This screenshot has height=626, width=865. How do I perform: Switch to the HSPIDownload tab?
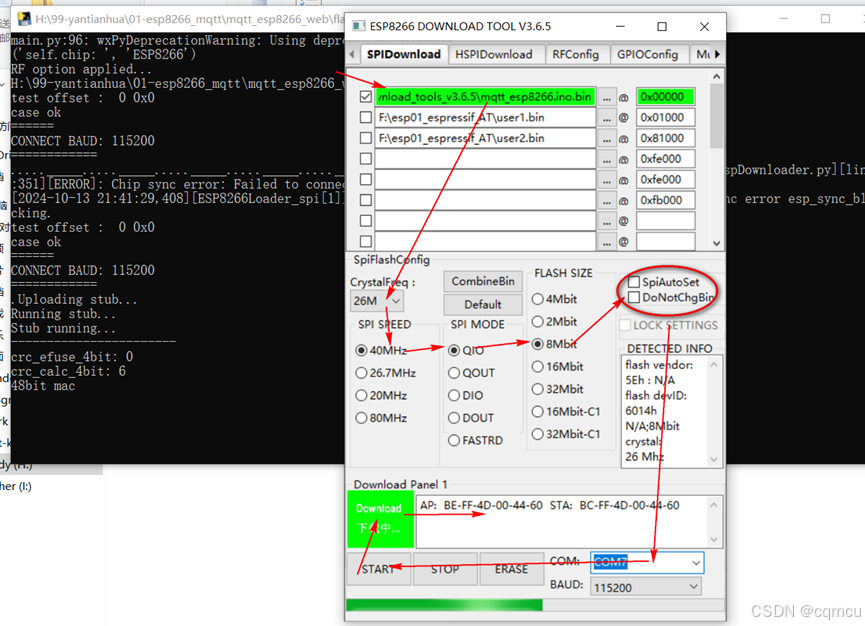click(x=496, y=54)
